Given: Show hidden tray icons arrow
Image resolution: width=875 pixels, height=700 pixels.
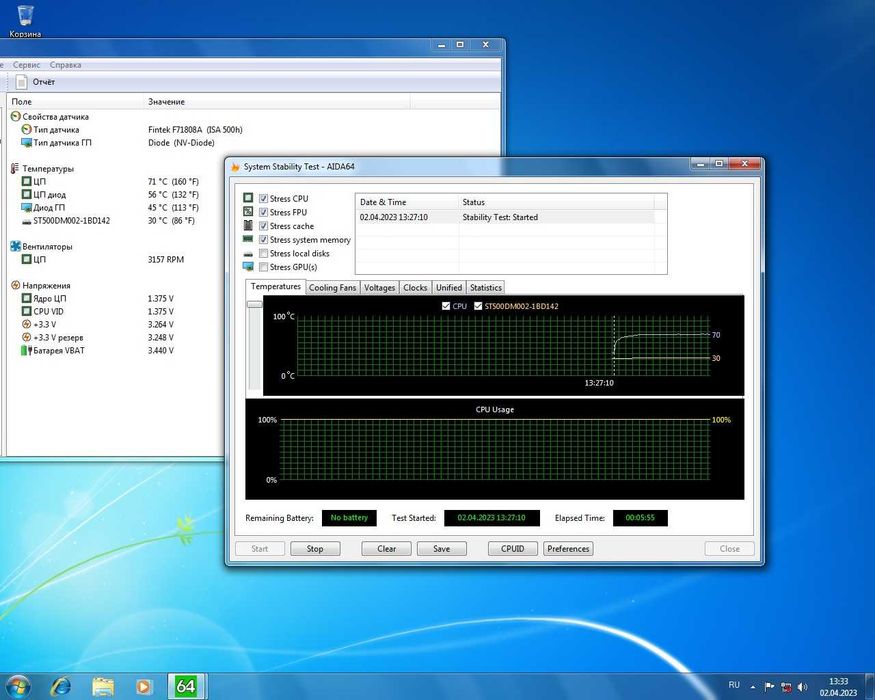Looking at the screenshot, I should click(x=753, y=687).
